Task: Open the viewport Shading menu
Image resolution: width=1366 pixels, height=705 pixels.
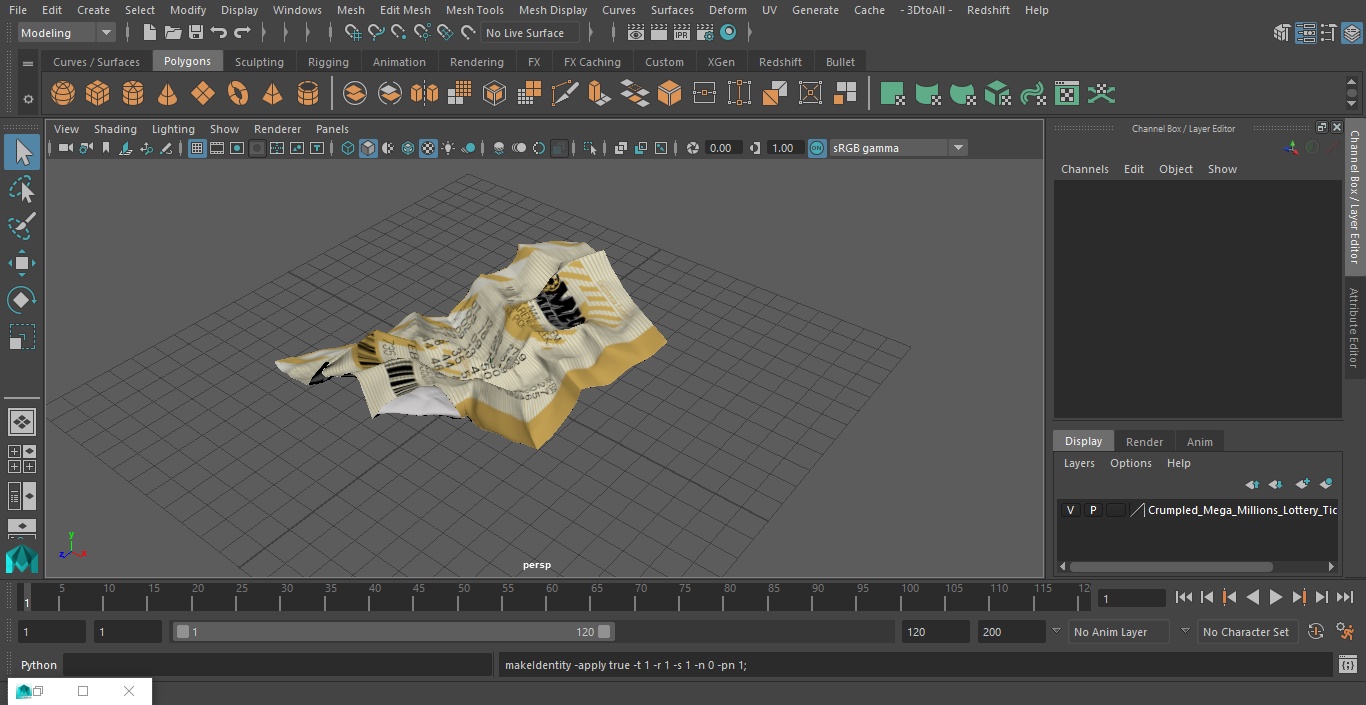Action: pyautogui.click(x=115, y=129)
